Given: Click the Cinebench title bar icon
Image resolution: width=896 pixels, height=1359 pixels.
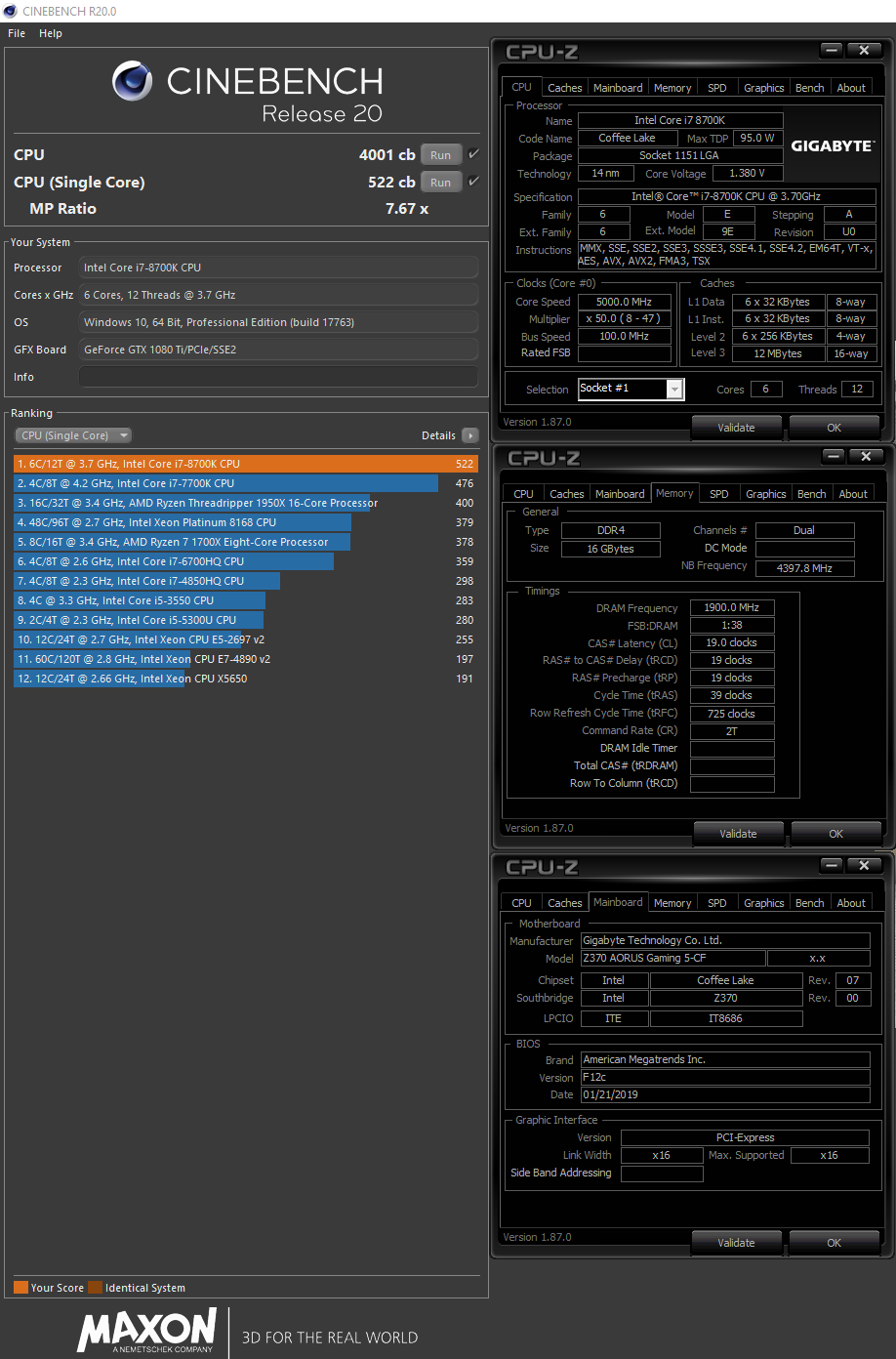Looking at the screenshot, I should tap(10, 11).
